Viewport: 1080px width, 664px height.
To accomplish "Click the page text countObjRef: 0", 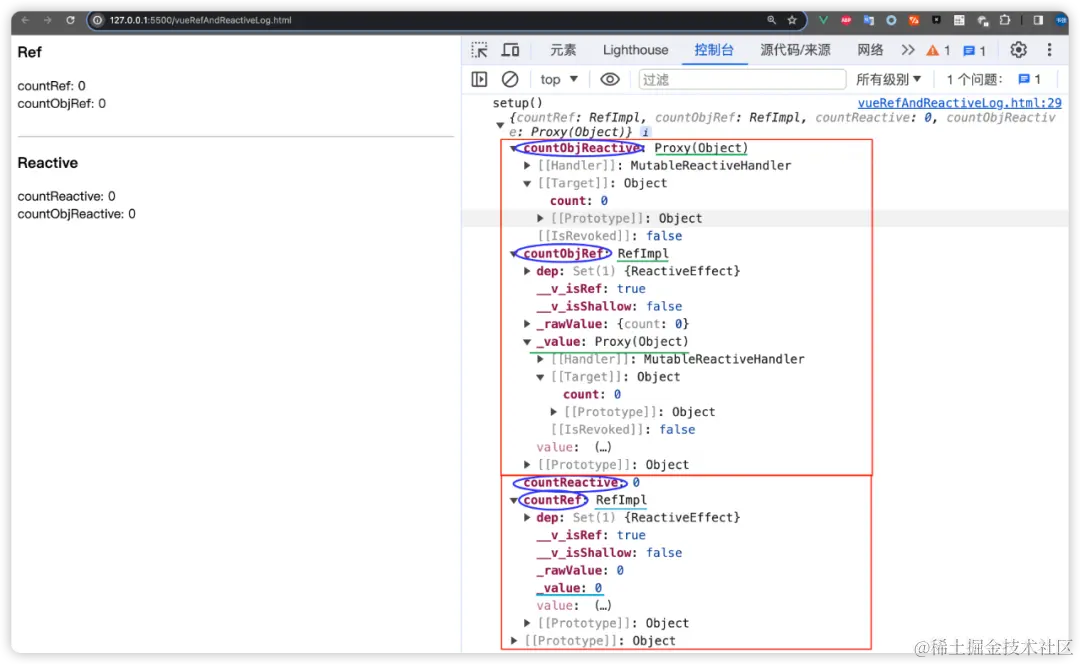I will click(61, 103).
